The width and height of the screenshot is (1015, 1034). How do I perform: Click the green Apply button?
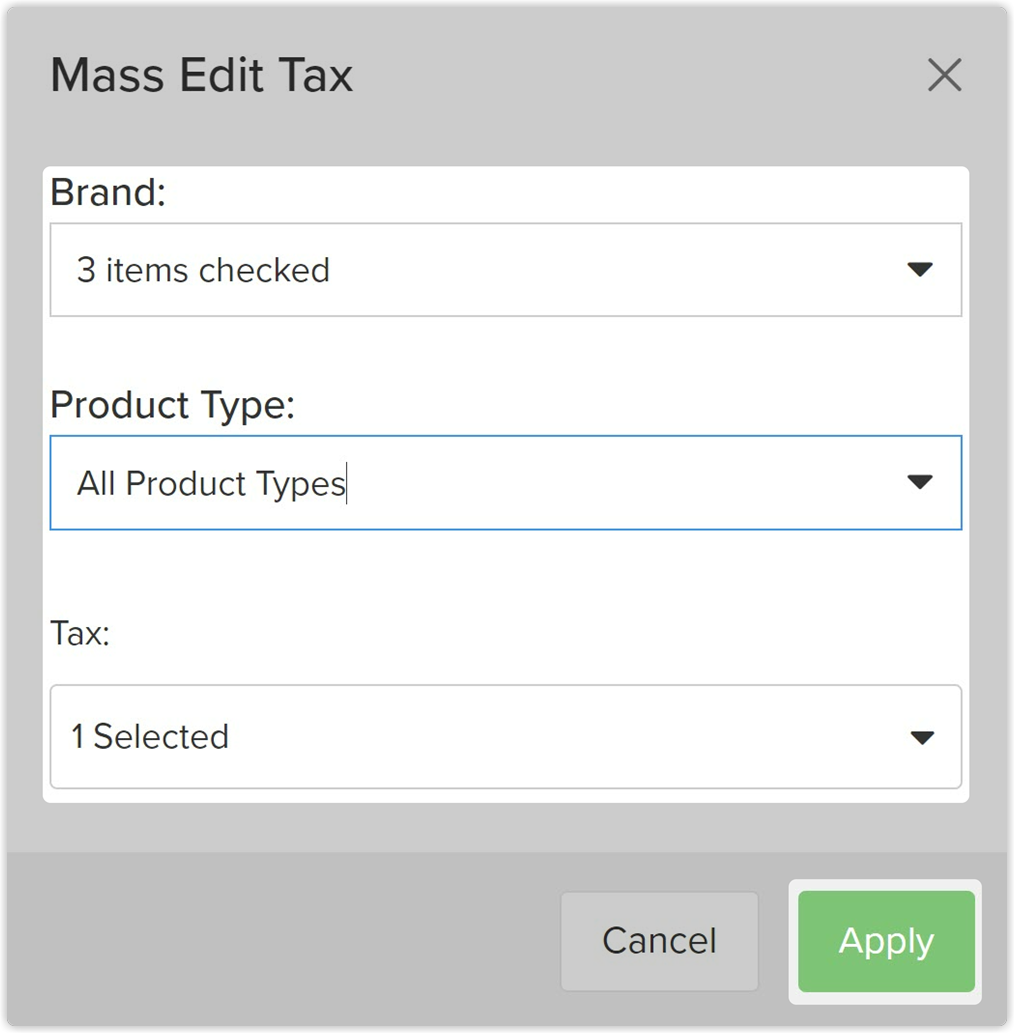(x=886, y=941)
